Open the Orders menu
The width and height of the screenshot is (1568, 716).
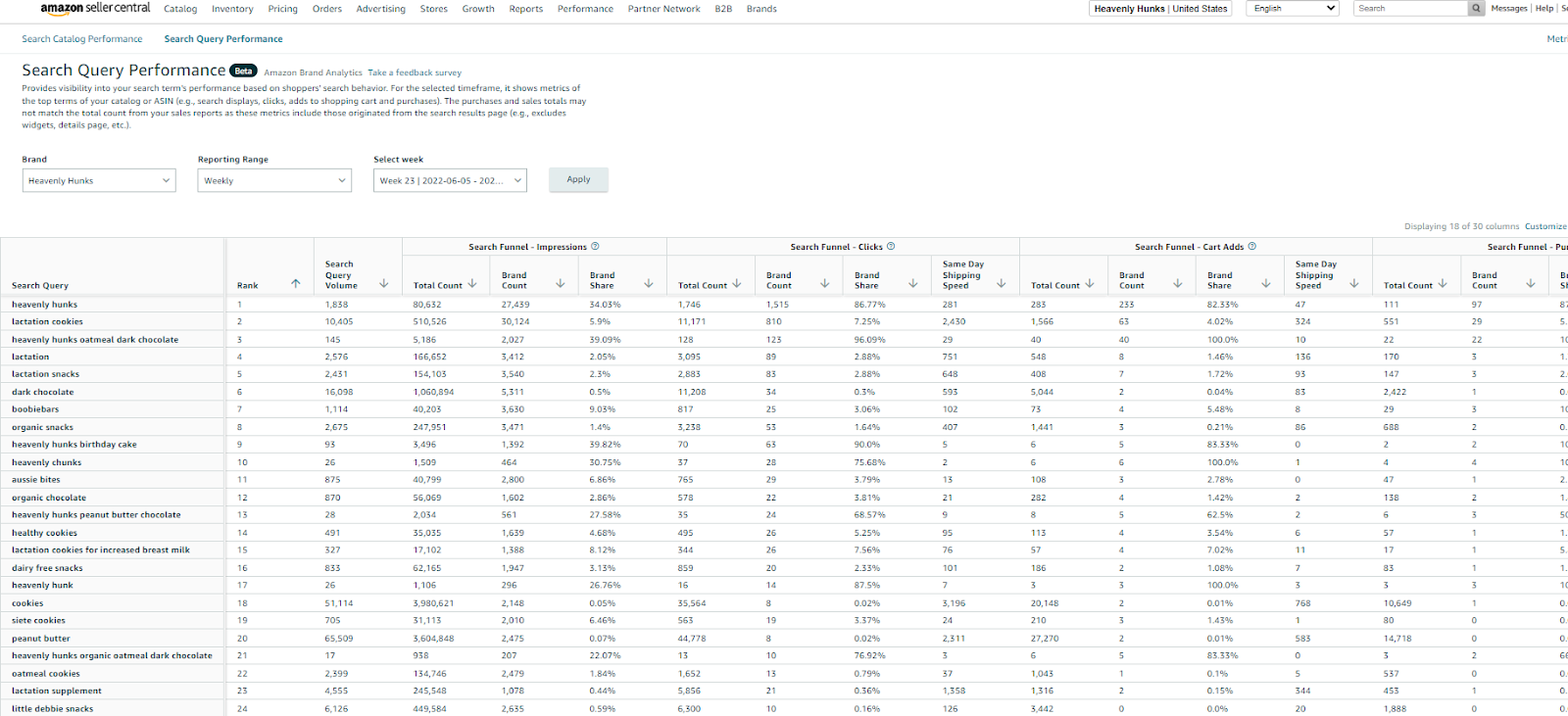tap(327, 9)
